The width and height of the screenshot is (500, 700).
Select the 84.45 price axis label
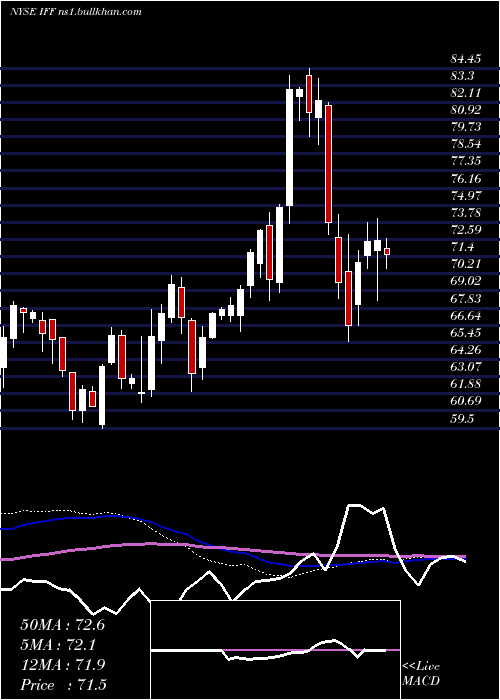pos(466,58)
